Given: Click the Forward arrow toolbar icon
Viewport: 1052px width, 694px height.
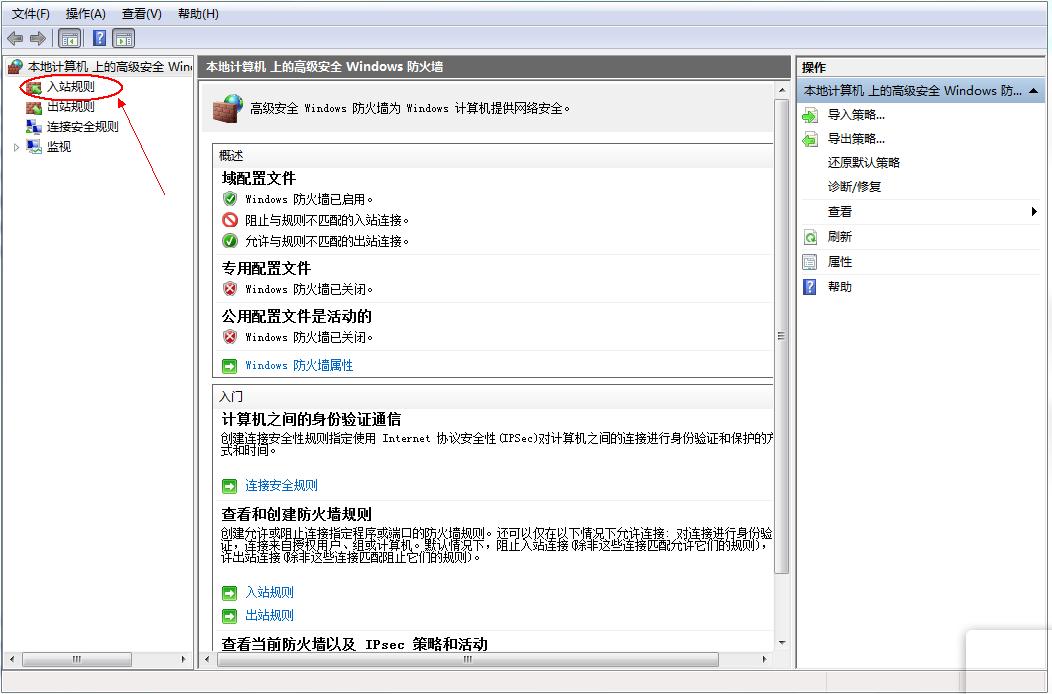Looking at the screenshot, I should 38,38.
